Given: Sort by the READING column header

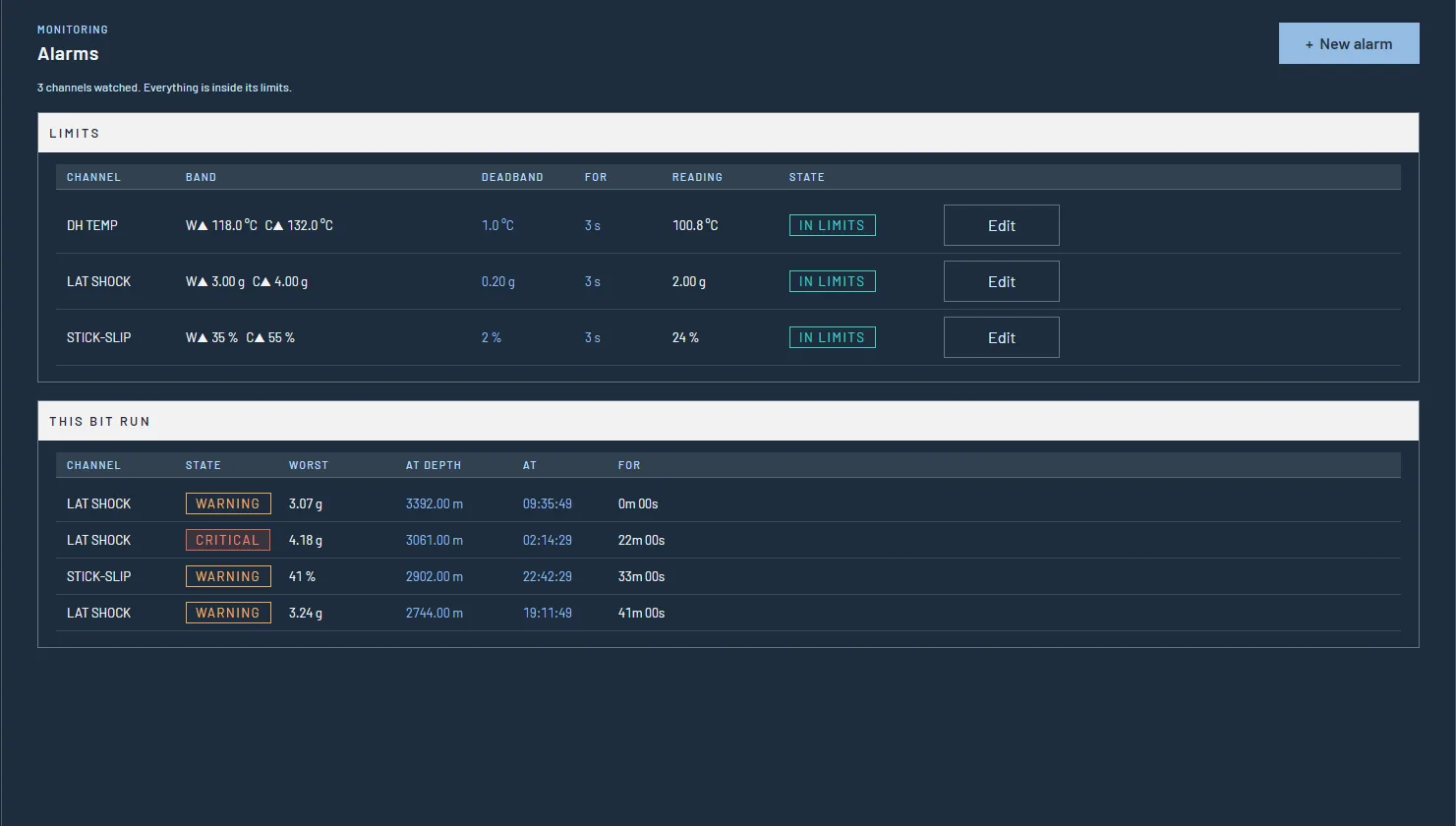Looking at the screenshot, I should [x=697, y=177].
